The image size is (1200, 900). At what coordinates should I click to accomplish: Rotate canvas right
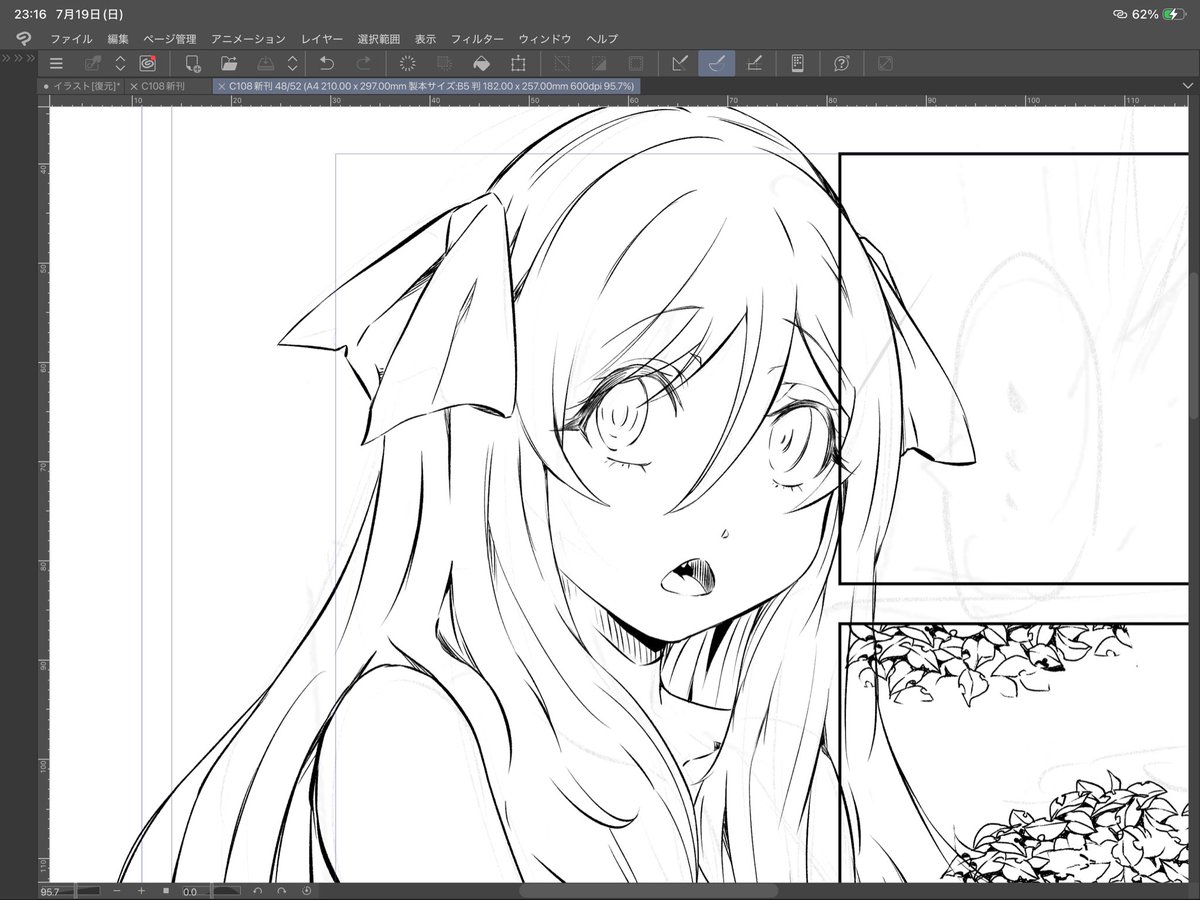pos(282,891)
